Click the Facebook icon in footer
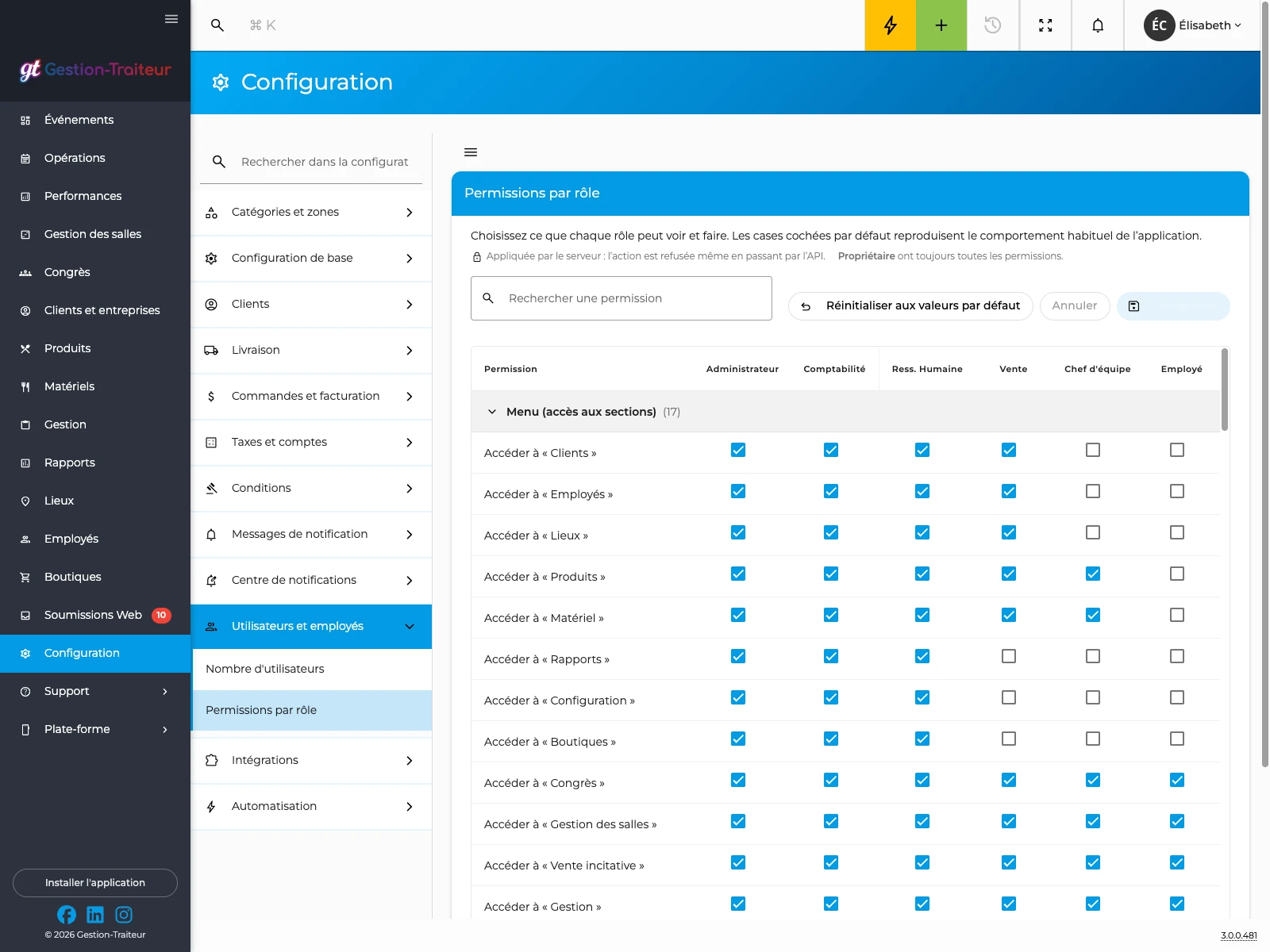The image size is (1270, 952). (x=67, y=915)
